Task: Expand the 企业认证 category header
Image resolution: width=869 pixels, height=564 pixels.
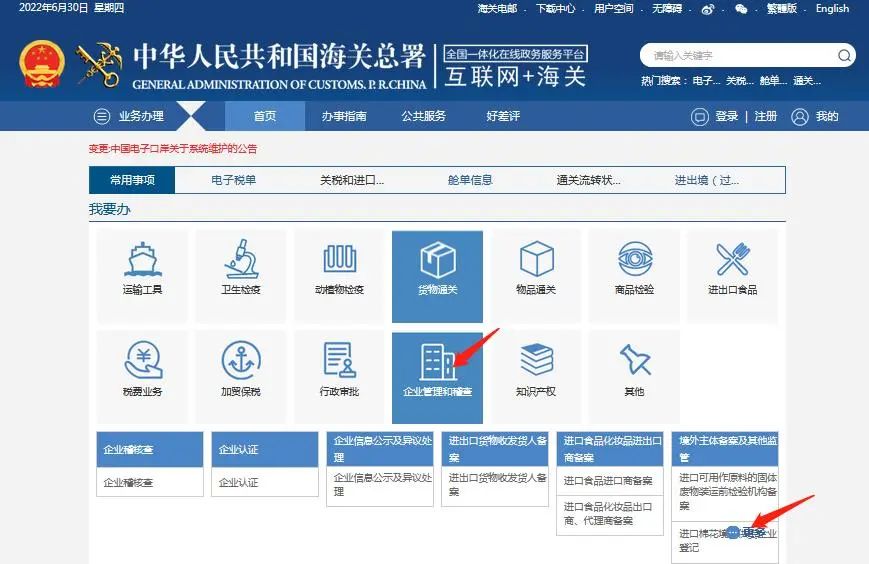Action: click(x=265, y=449)
